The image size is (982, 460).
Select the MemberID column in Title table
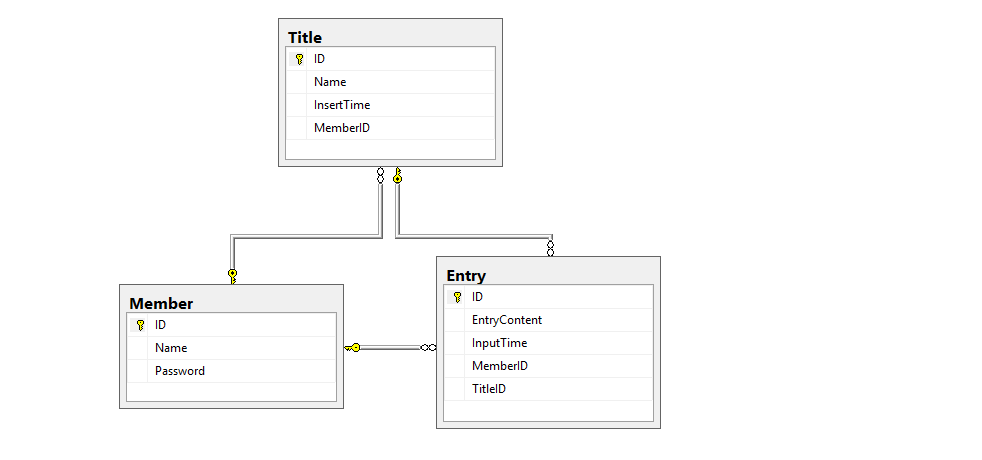click(x=342, y=128)
